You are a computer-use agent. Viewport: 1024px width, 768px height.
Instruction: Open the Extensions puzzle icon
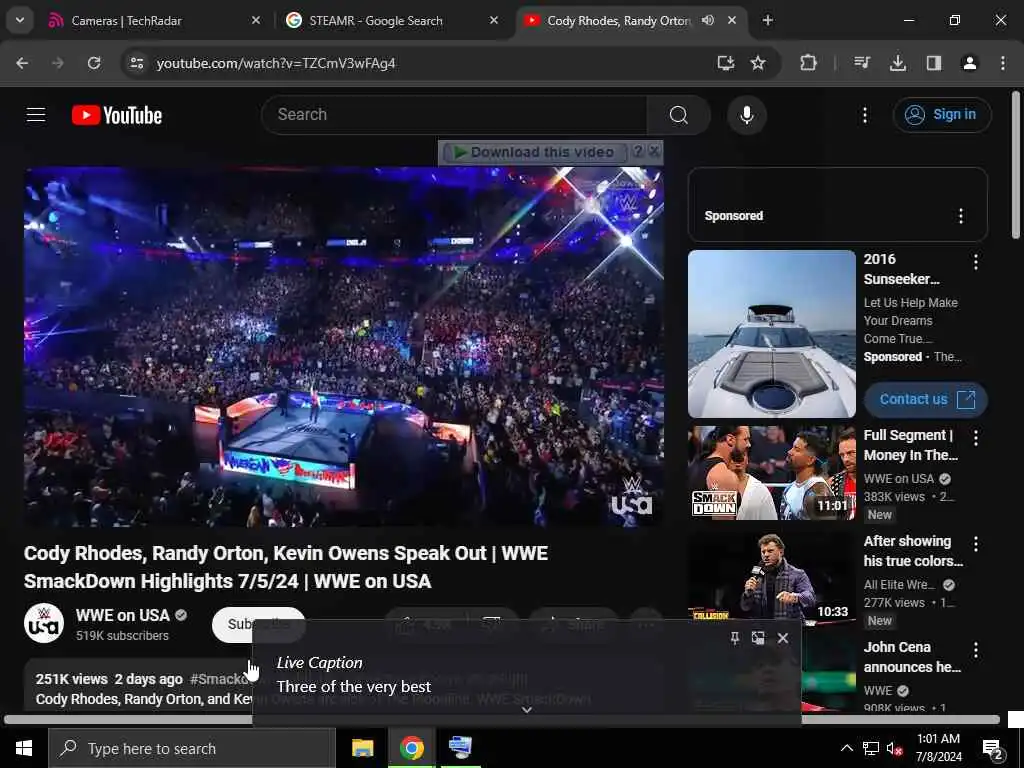[x=808, y=63]
